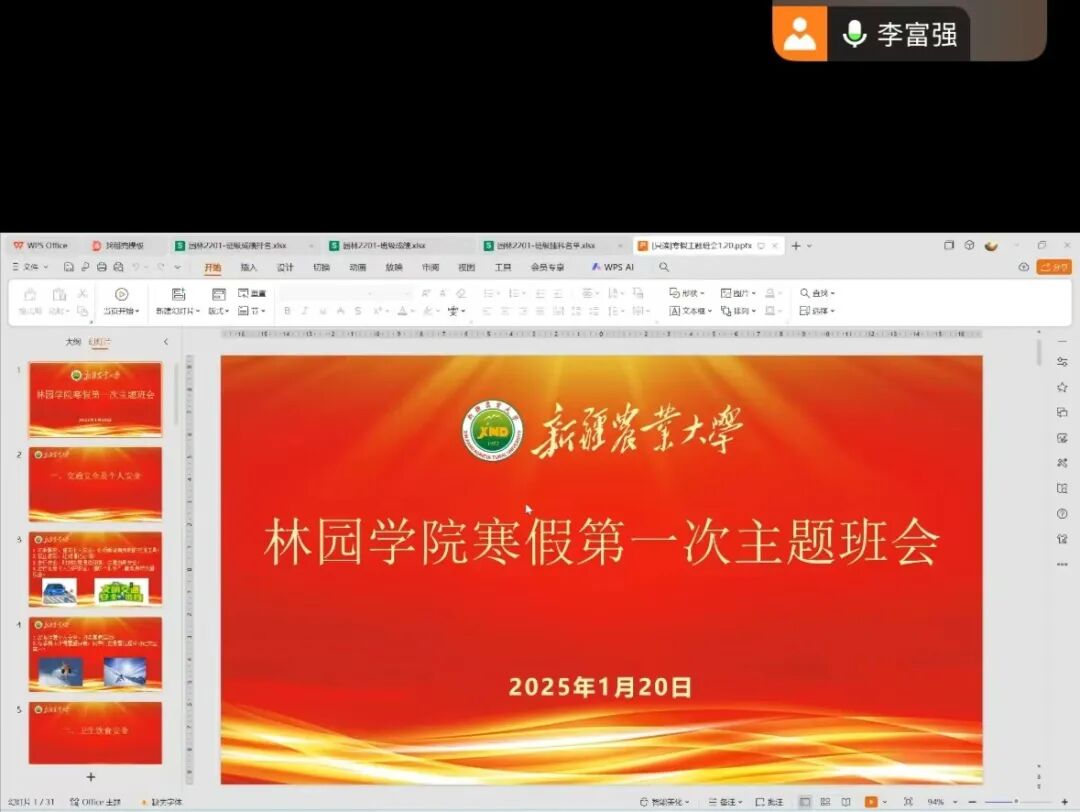Toggle bold formatting

click(x=288, y=311)
